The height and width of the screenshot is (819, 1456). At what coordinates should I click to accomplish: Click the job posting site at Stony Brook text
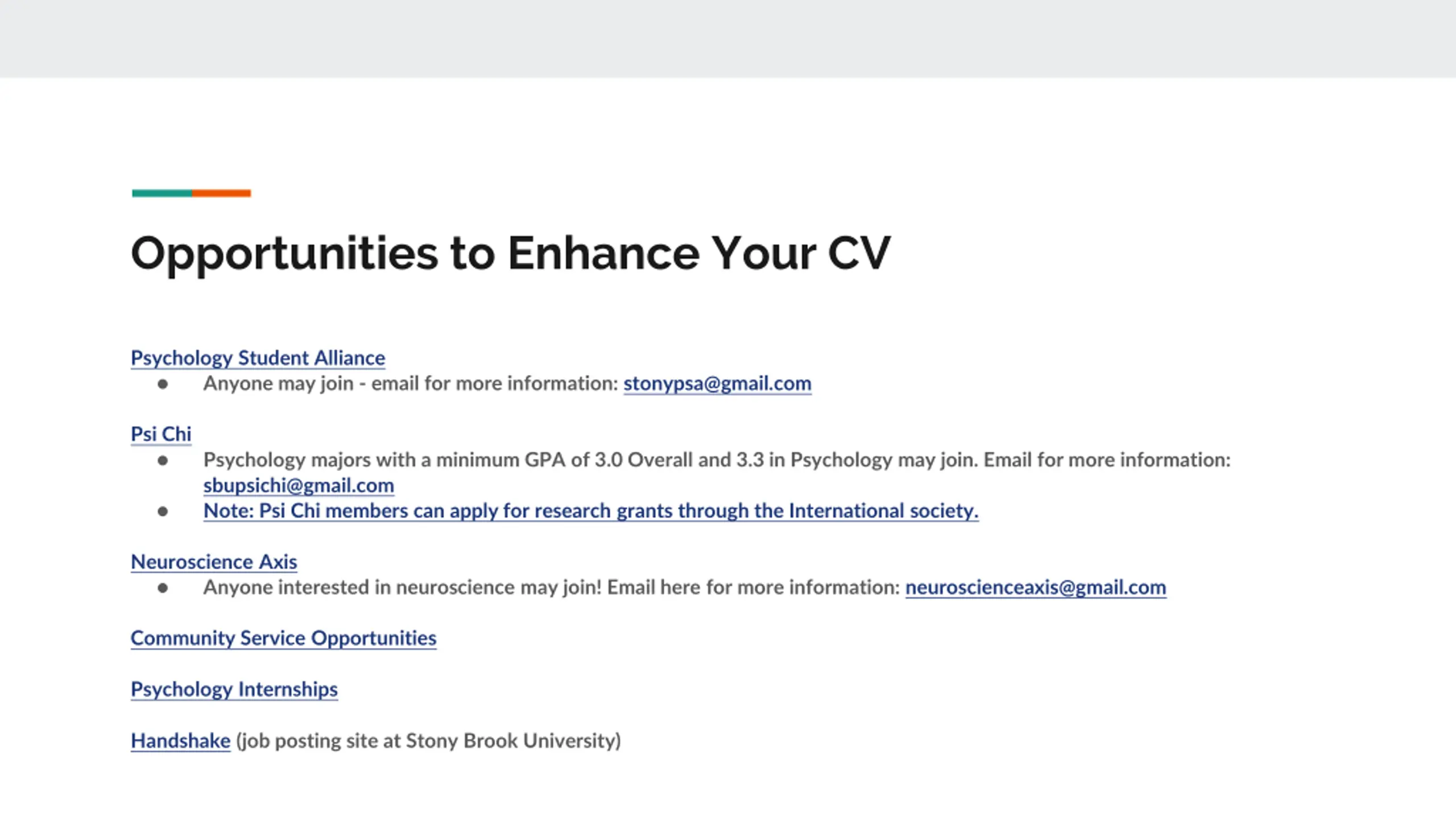click(428, 741)
